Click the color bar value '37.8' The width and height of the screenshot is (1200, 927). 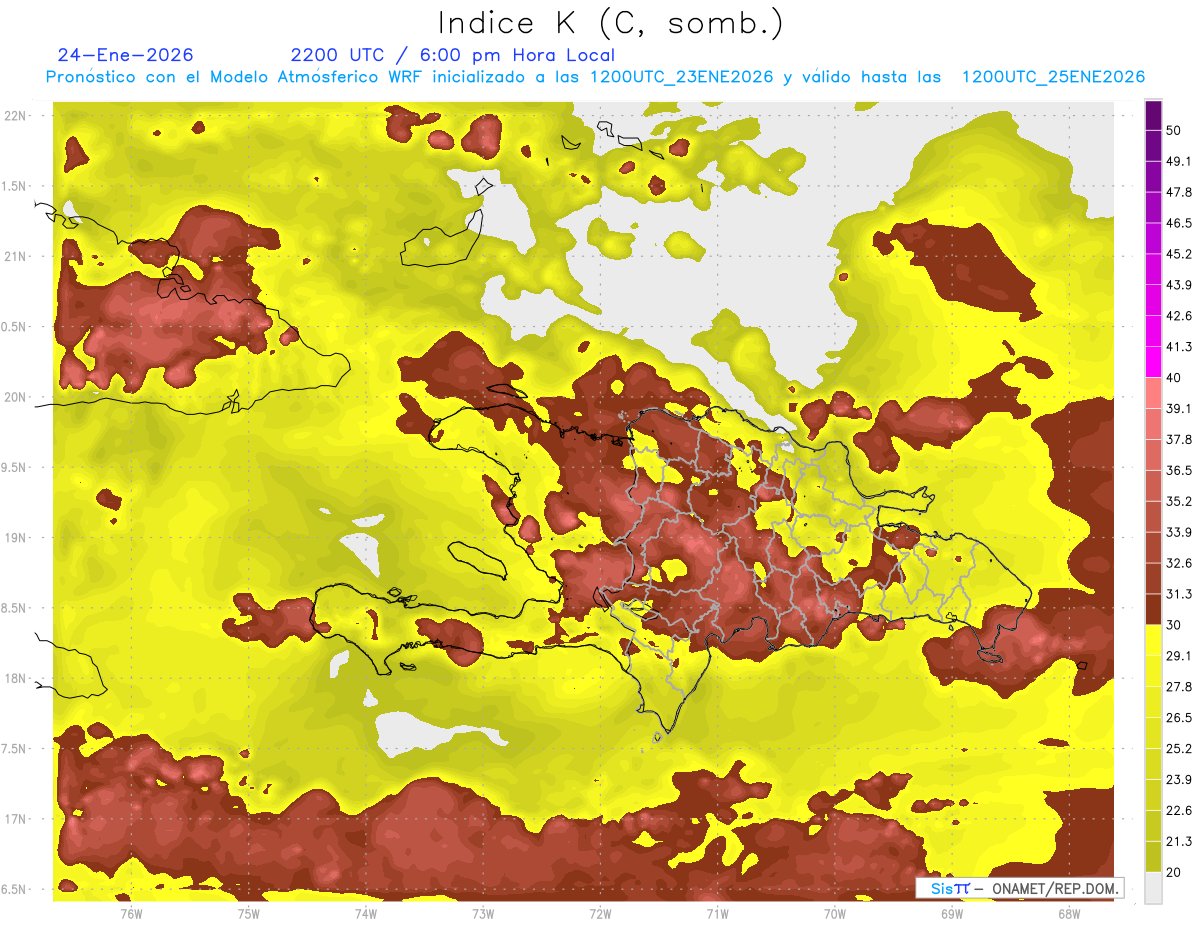(1179, 439)
